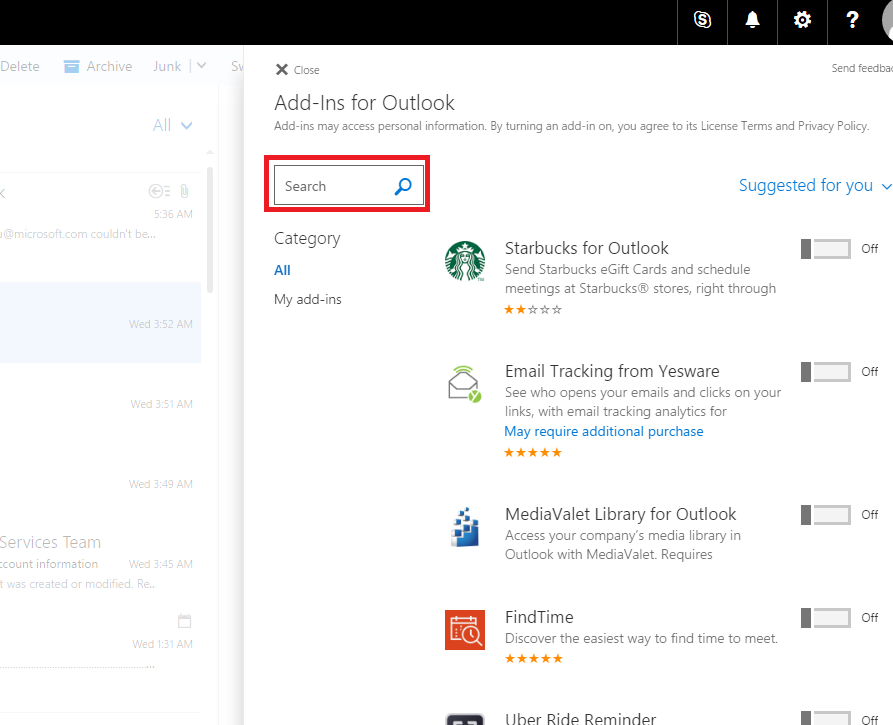Viewport: 893px width, 725px height.
Task: Click the Category heading text
Action: tap(307, 239)
